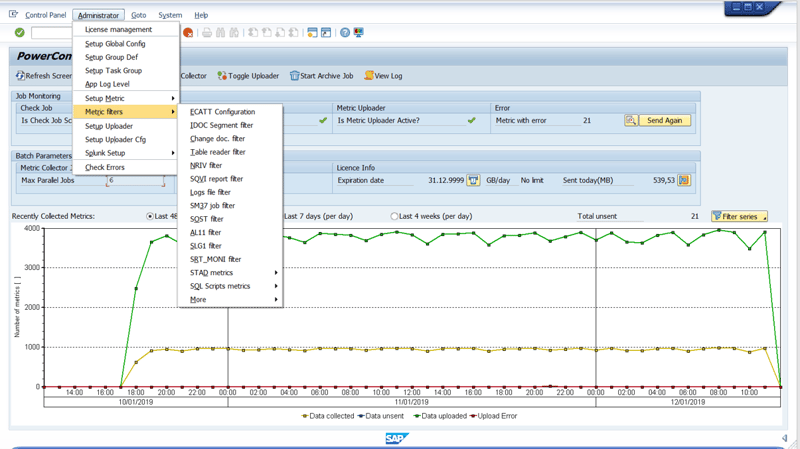Viewport: 800px width, 449px height.
Task: Select SM37 job filter entry
Action: pyautogui.click(x=230, y=206)
